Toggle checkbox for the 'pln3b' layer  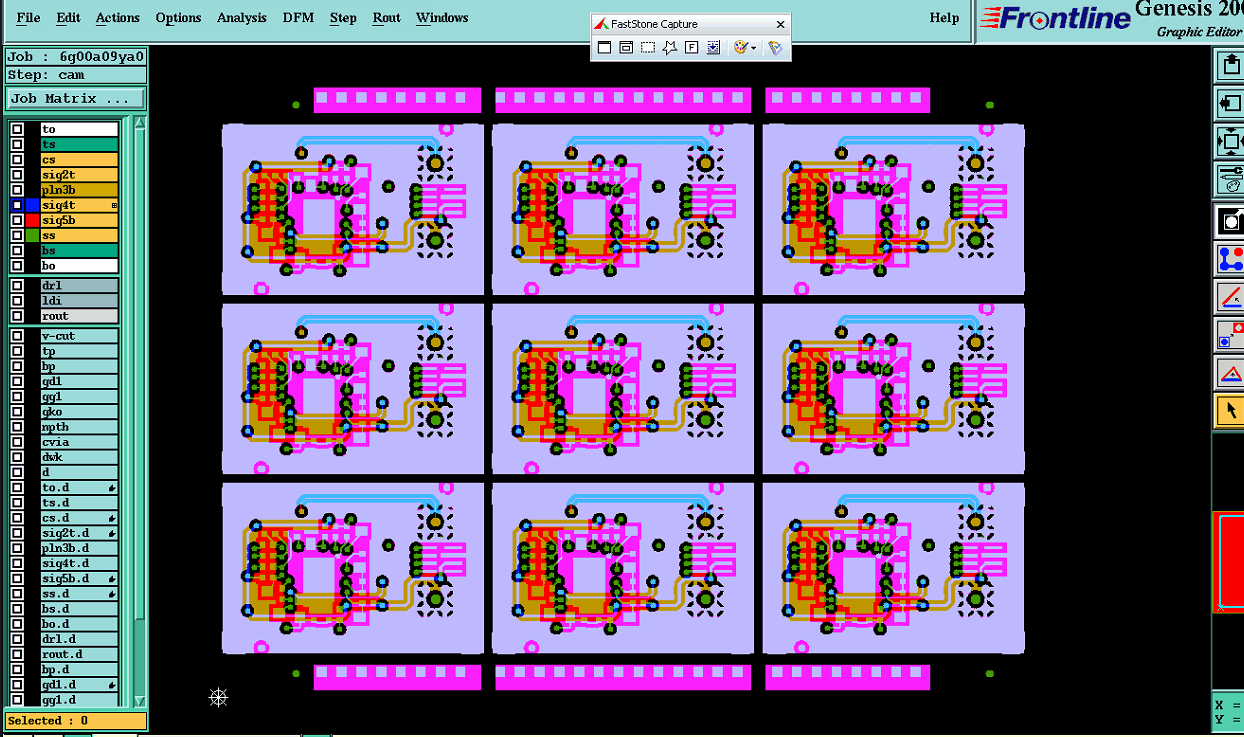click(x=17, y=190)
